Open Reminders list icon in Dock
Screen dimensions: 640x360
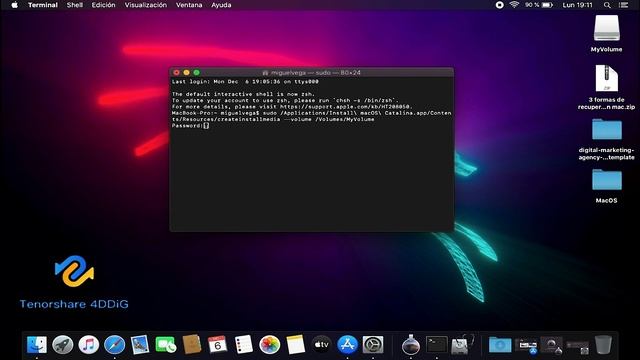pos(244,345)
